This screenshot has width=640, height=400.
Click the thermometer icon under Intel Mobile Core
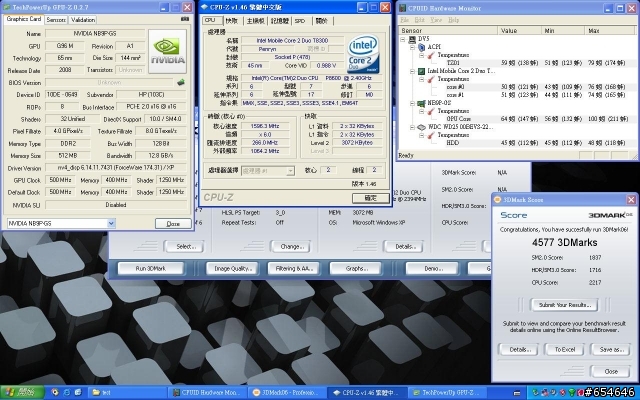(x=431, y=79)
